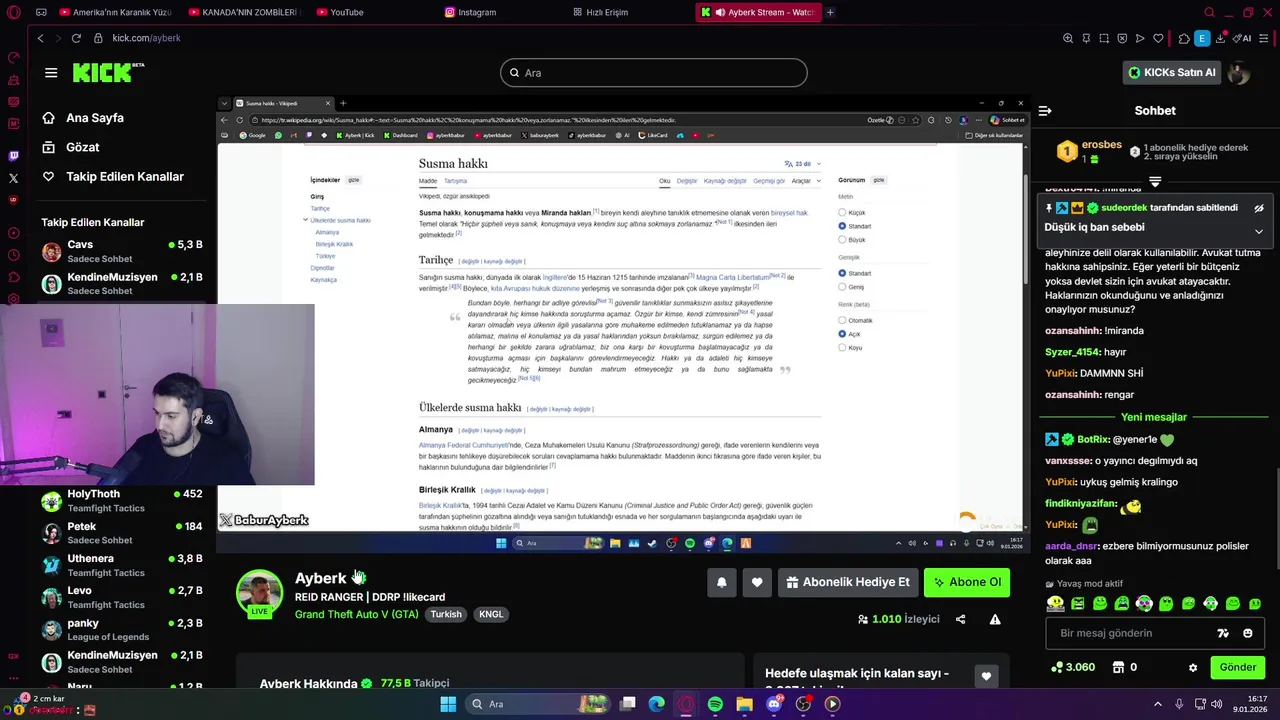View channel points balance 3.060
The width and height of the screenshot is (1280, 720).
[1072, 667]
